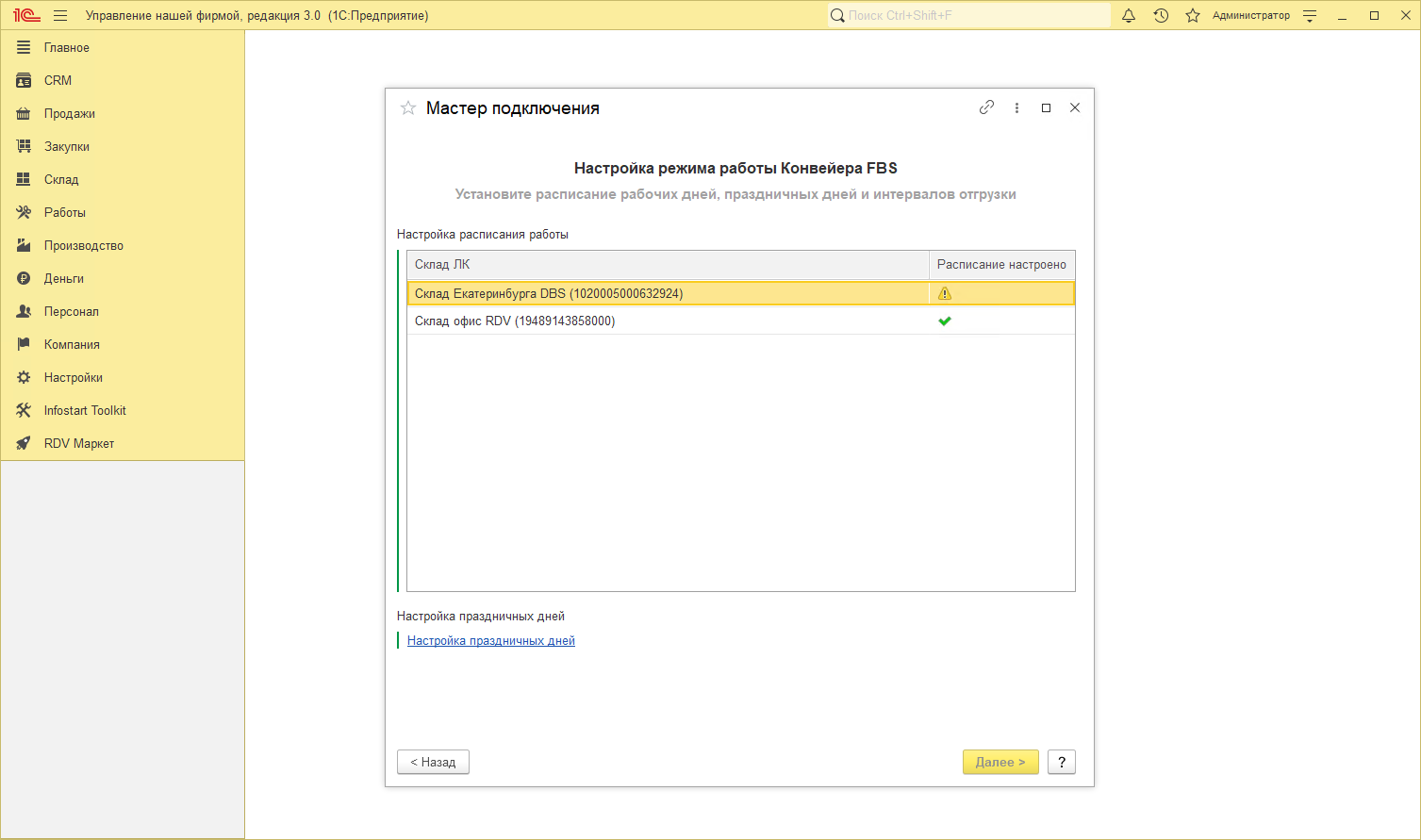Click the Далее button
This screenshot has width=1421, height=840.
[x=1000, y=762]
